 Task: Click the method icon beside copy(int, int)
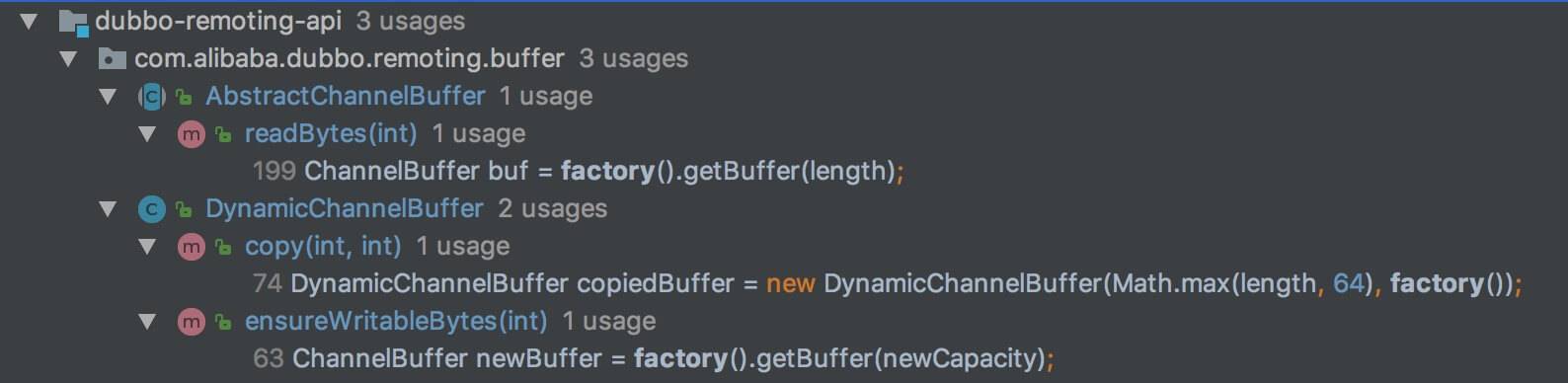[x=191, y=246]
